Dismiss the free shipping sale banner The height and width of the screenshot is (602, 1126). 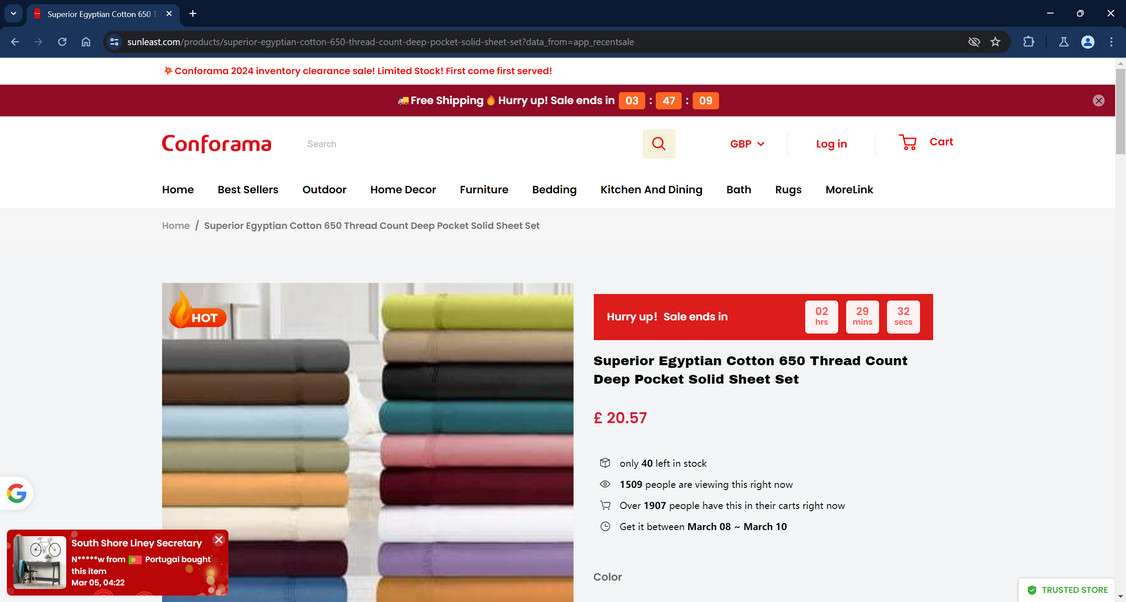coord(1098,101)
